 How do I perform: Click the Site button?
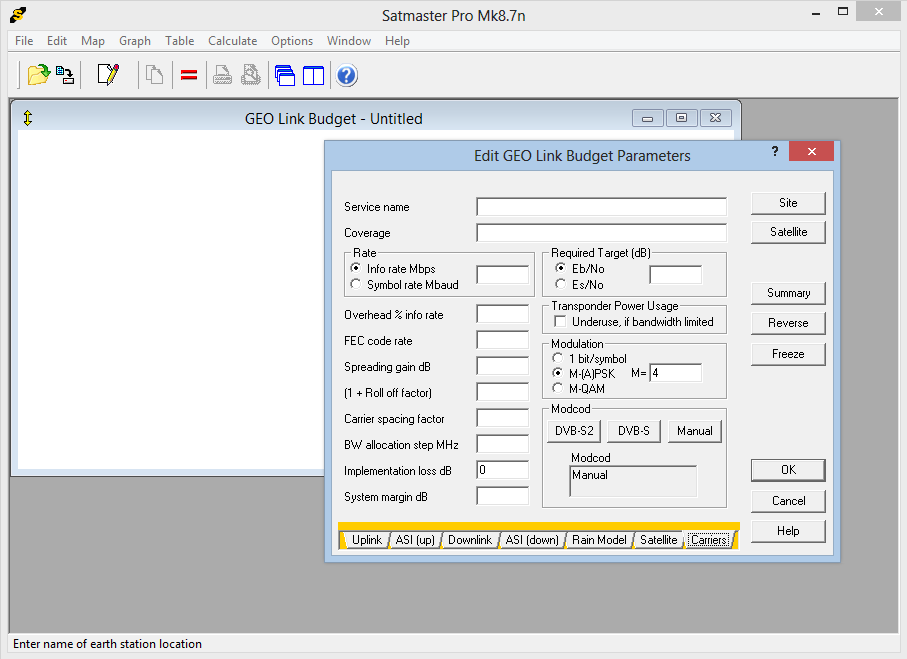[x=788, y=203]
